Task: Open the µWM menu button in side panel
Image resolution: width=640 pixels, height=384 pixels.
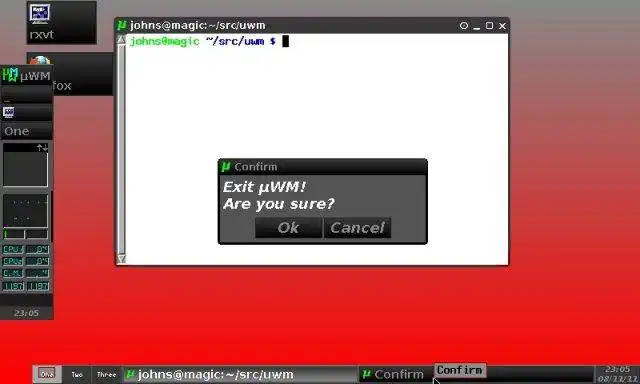Action: tap(27, 75)
